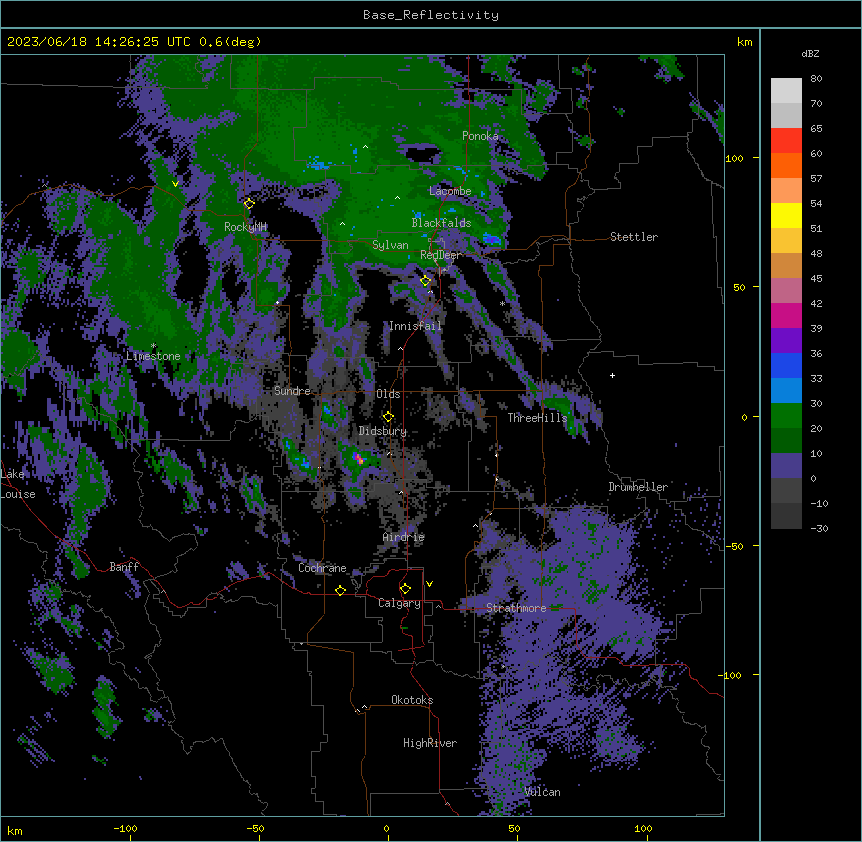Click the Drumheller city label
Image resolution: width=862 pixels, height=842 pixels.
point(638,487)
